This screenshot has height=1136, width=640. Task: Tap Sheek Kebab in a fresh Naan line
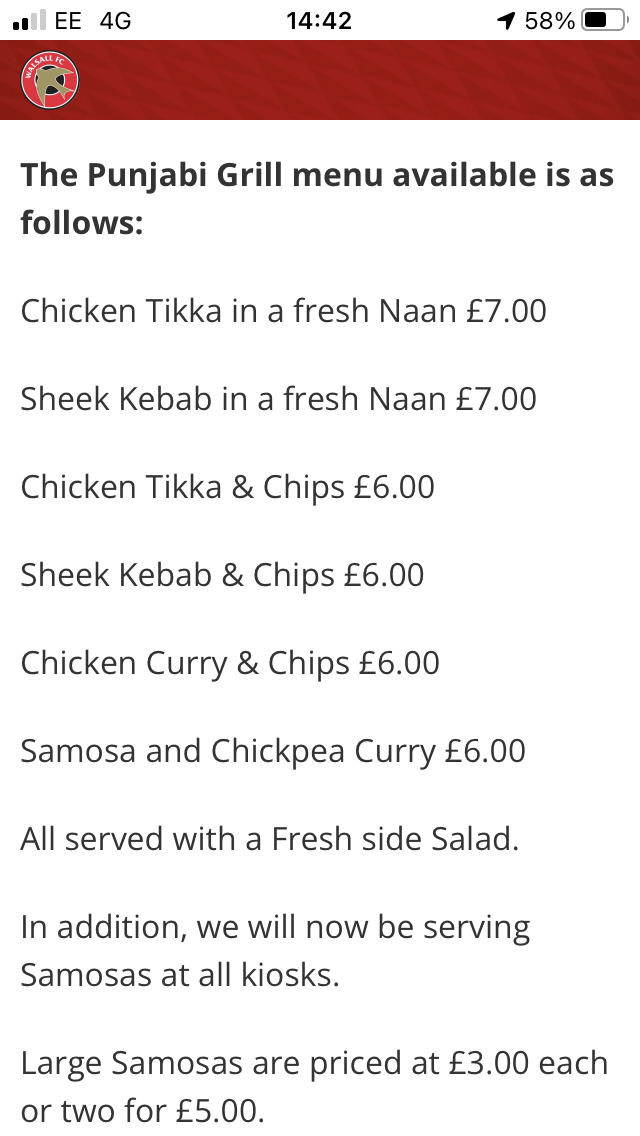point(278,399)
